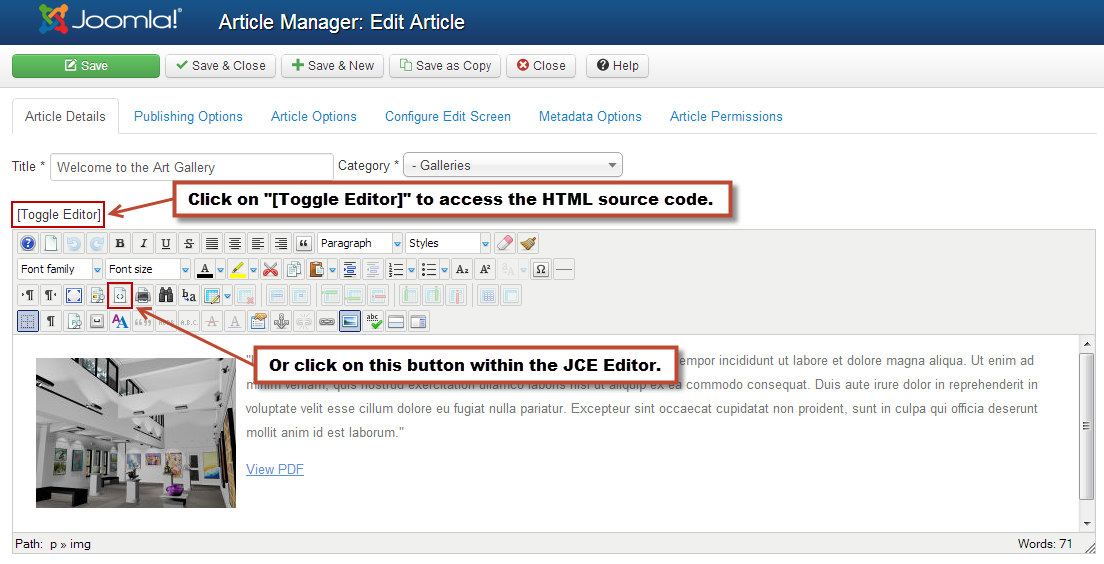1104x564 pixels.
Task: Open the Find and Replace icon
Action: pyautogui.click(x=189, y=295)
